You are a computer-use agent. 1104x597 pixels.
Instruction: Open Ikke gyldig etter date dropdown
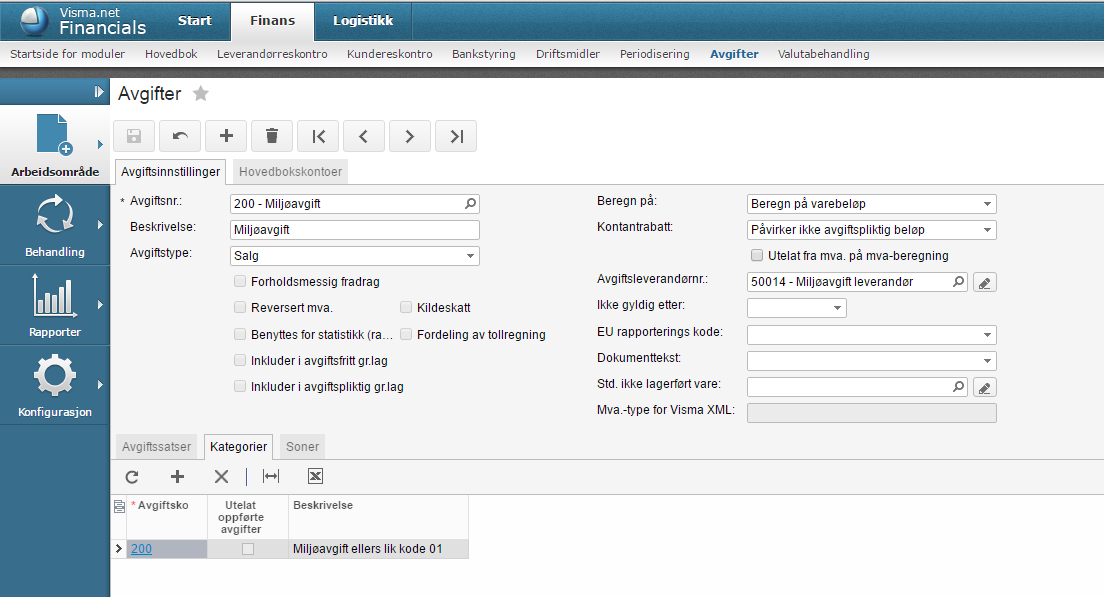(837, 308)
